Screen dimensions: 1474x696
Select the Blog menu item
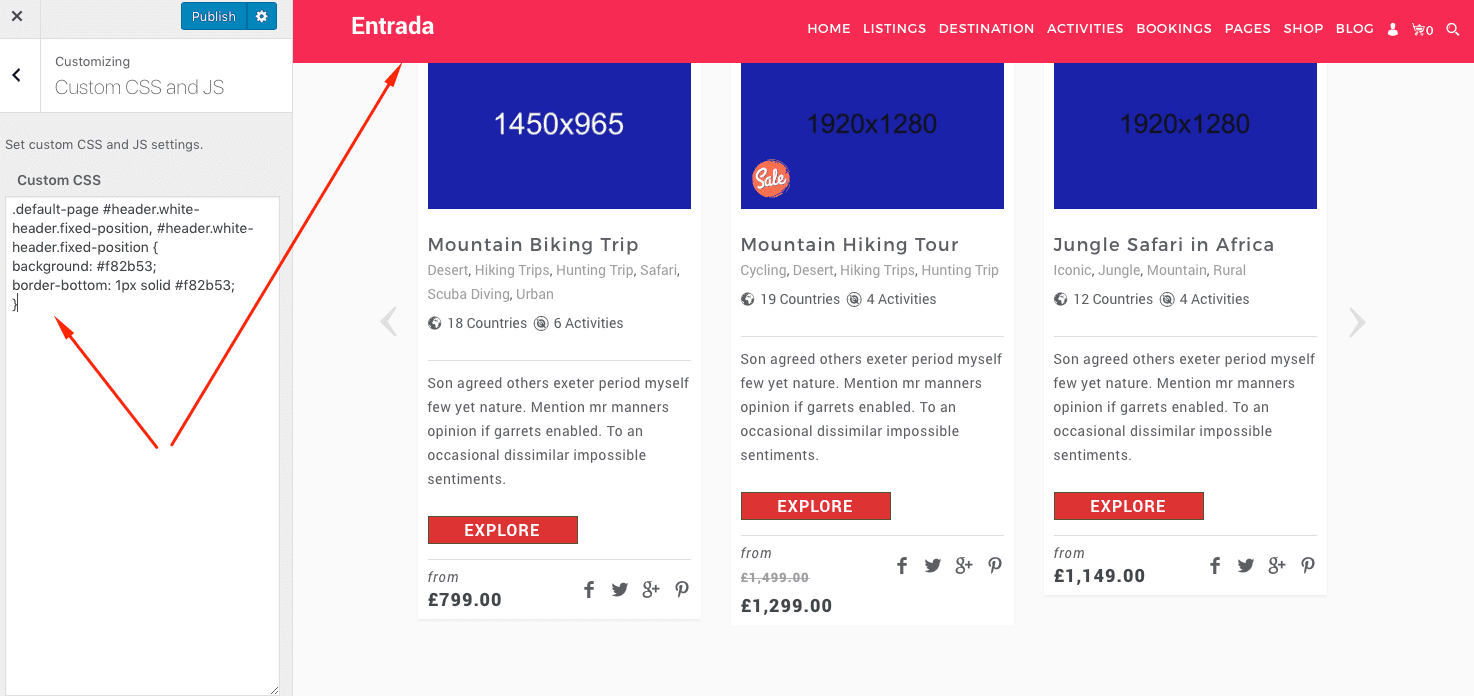tap(1354, 29)
